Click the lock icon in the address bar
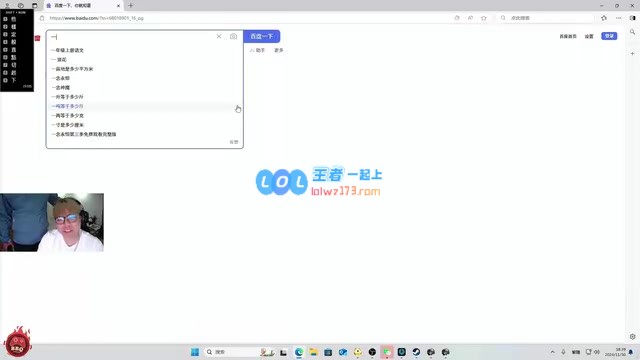The width and height of the screenshot is (640, 360). (42, 18)
